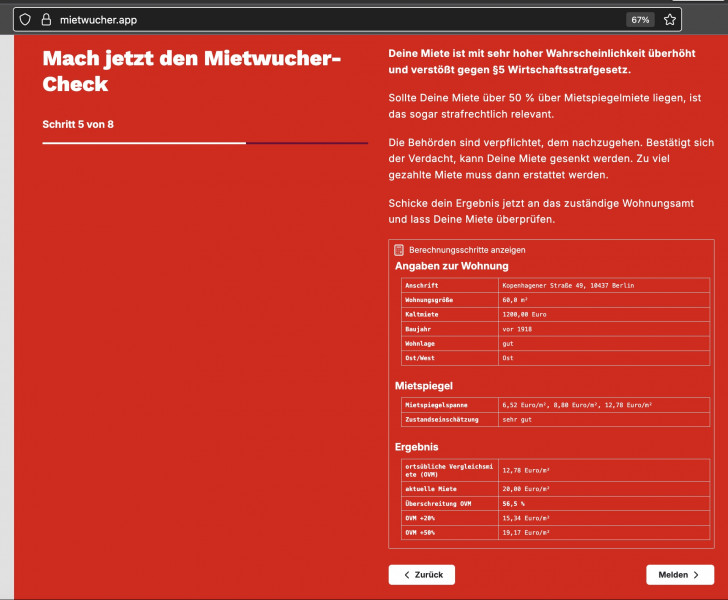
Task: Click the 'aktuelle Miete' row label
Action: pos(431,489)
